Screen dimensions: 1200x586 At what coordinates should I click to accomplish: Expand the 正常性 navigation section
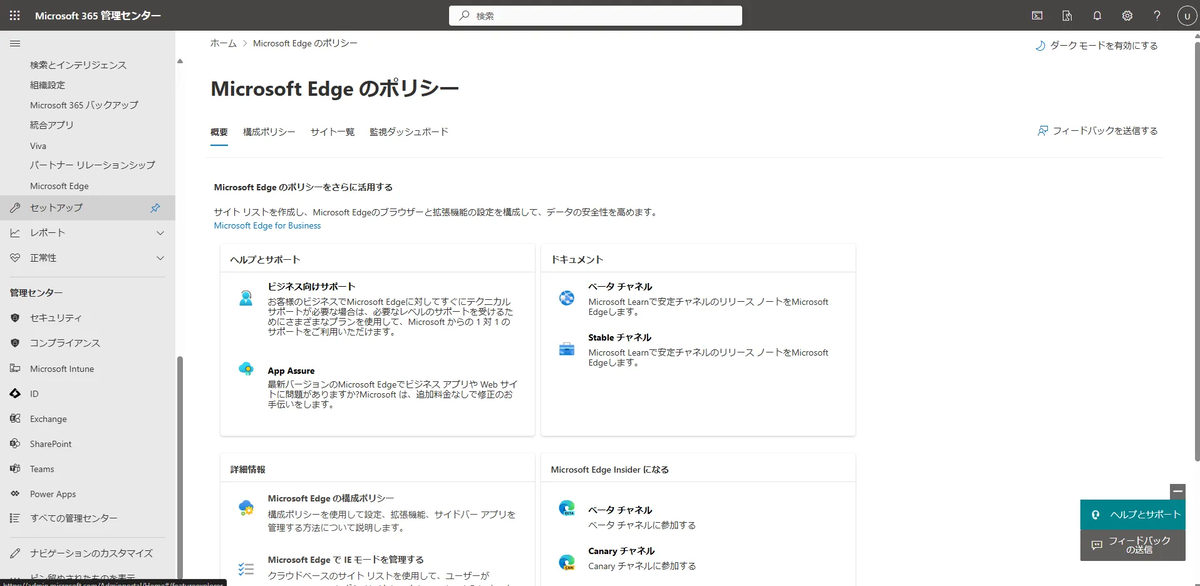coord(87,258)
